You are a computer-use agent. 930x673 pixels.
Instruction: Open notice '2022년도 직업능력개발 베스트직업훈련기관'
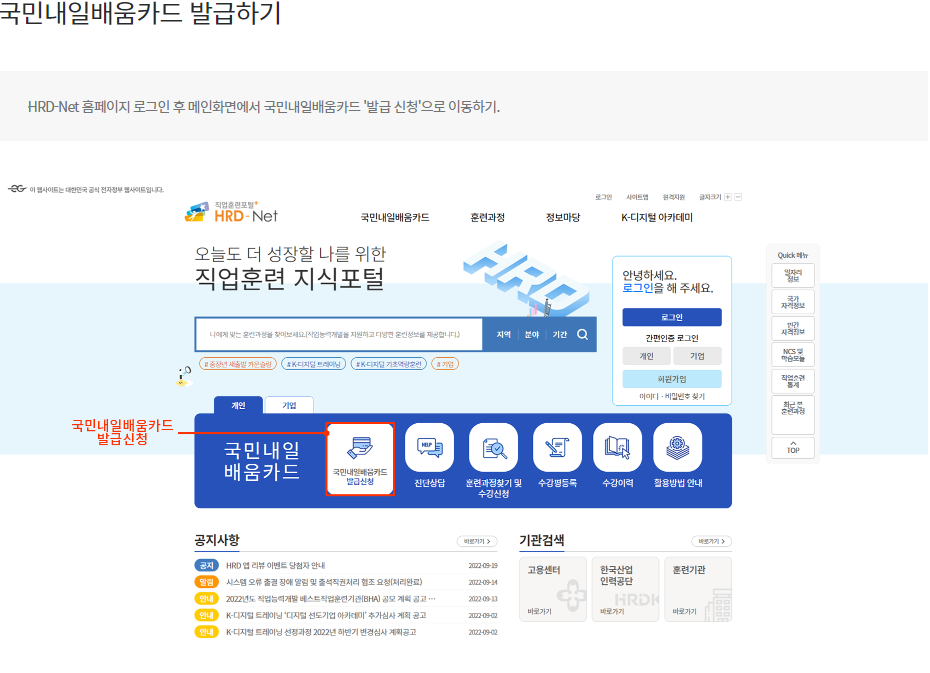point(330,599)
